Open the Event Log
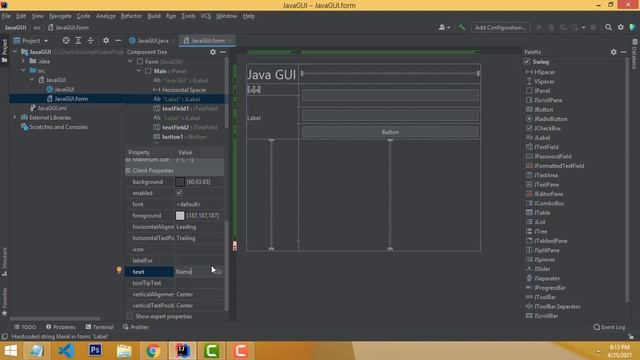Image resolution: width=640 pixels, height=360 pixels. [x=609, y=327]
